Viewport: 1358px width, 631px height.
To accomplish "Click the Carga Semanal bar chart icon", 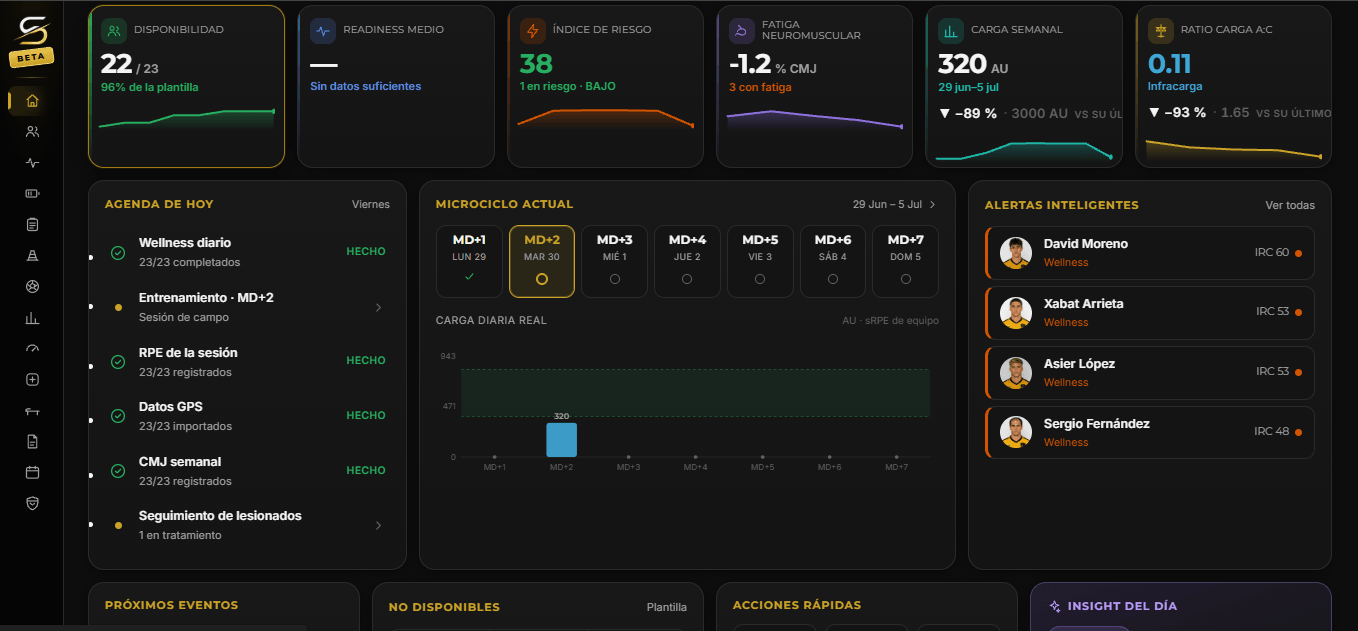I will (950, 30).
